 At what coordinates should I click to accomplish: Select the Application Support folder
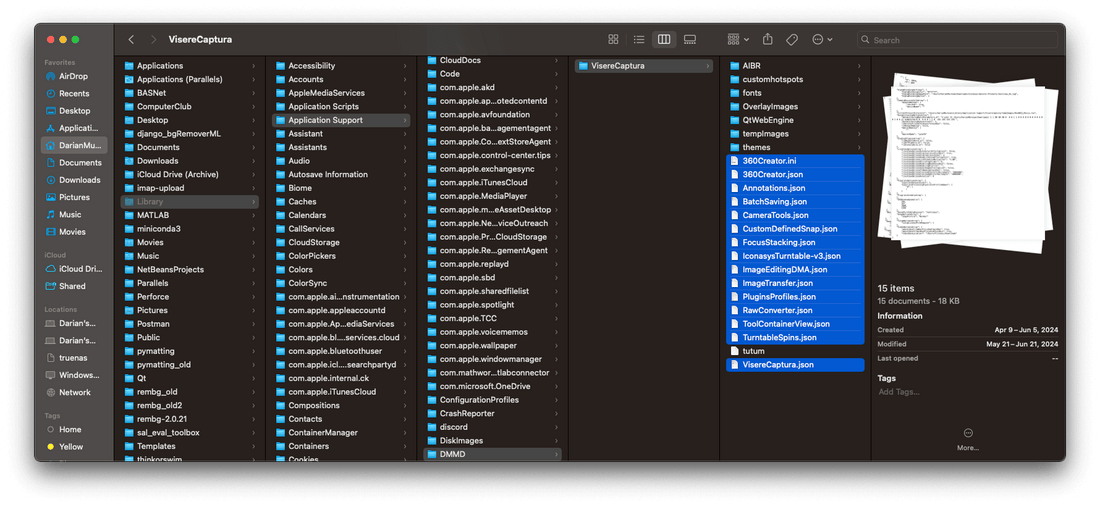coord(341,120)
